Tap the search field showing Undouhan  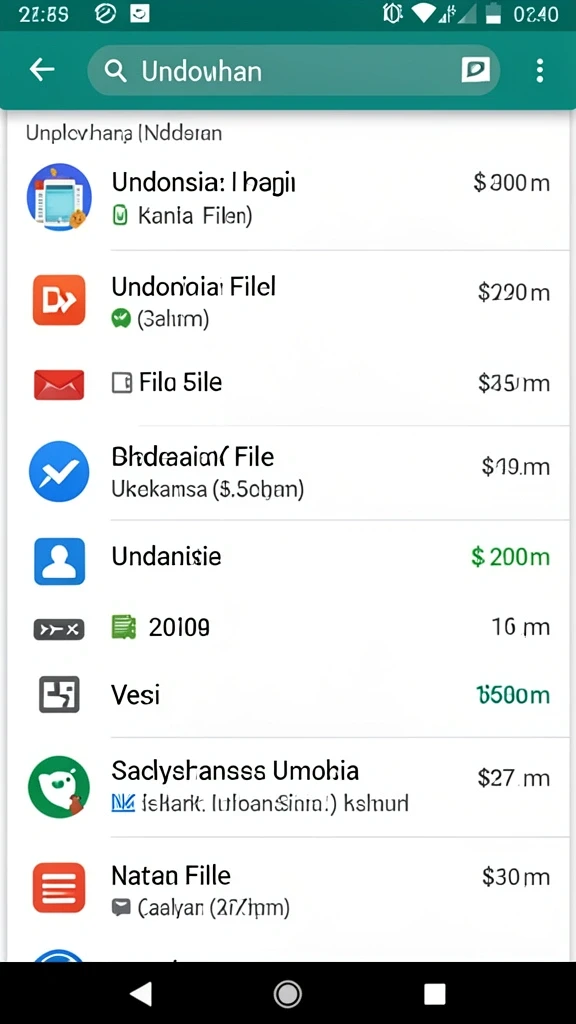tap(294, 70)
